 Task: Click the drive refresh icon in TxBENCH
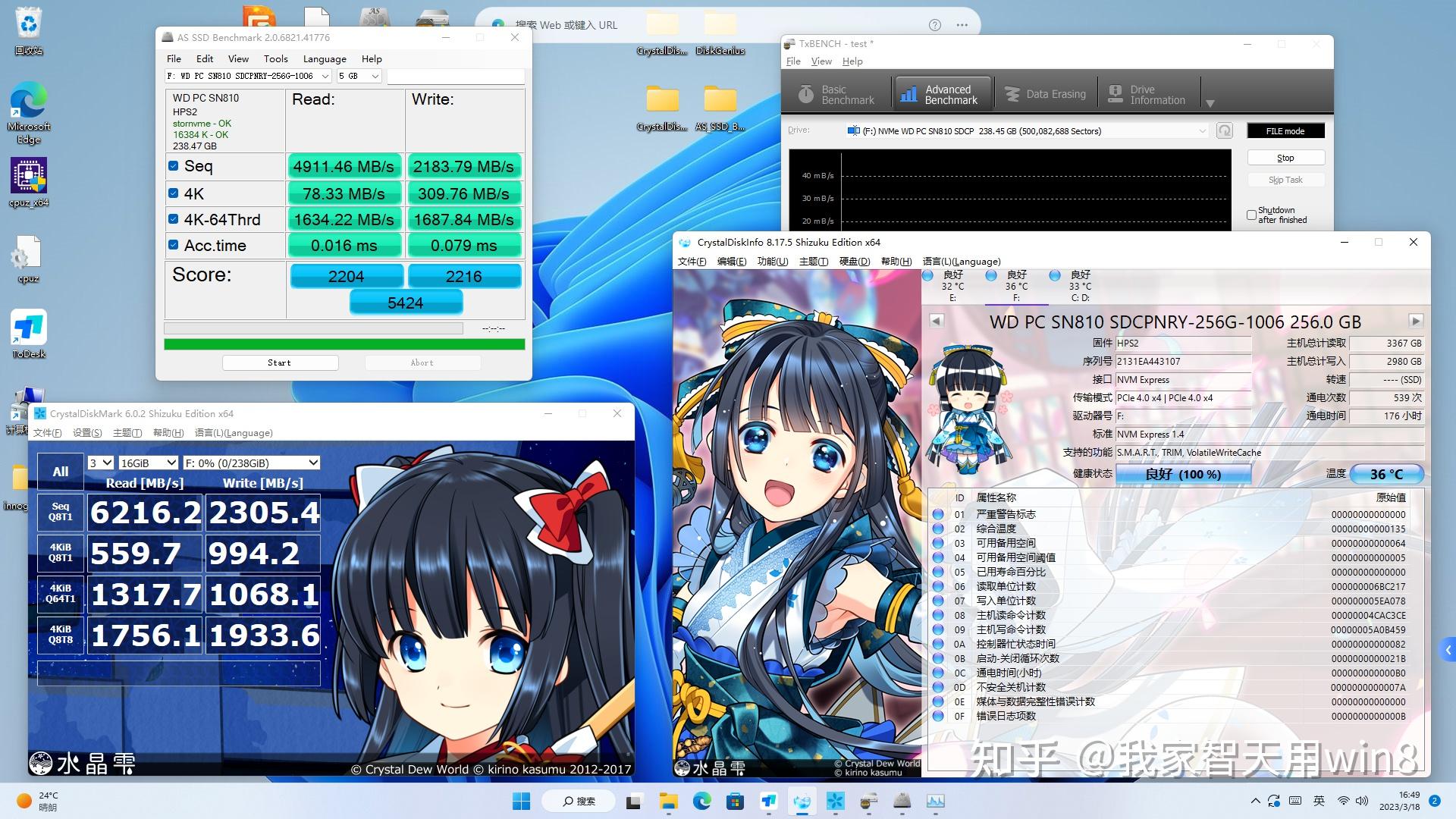[x=1225, y=130]
